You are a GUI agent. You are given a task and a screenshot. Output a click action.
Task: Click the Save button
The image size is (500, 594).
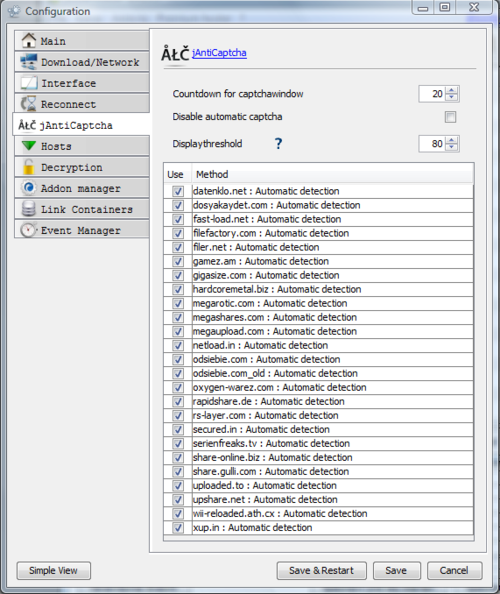point(397,571)
